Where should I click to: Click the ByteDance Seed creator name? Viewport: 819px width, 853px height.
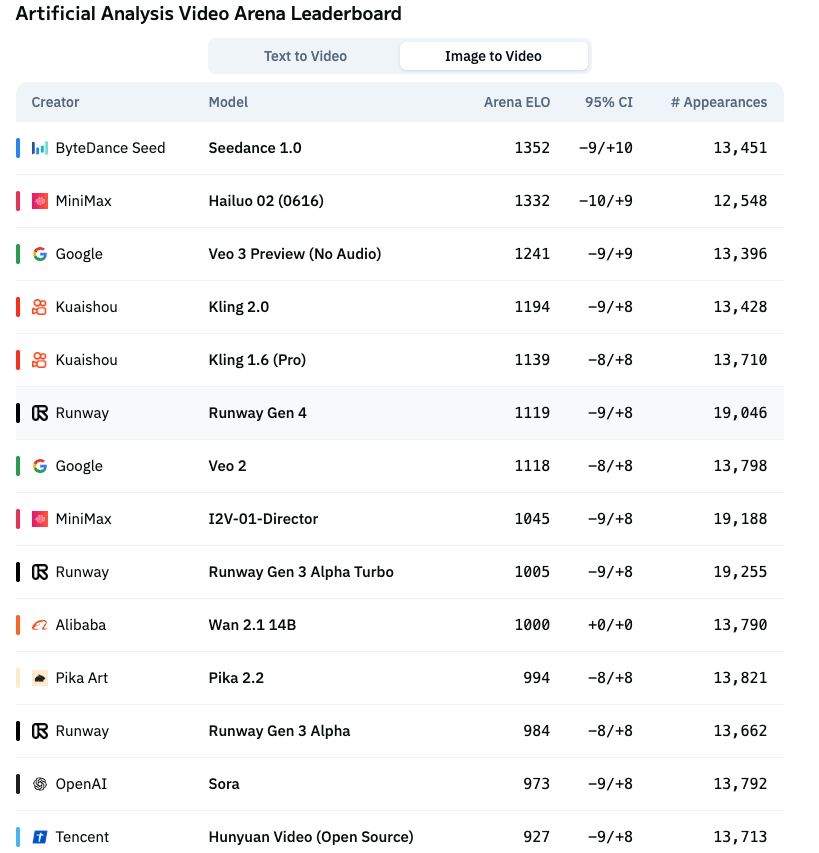(110, 148)
